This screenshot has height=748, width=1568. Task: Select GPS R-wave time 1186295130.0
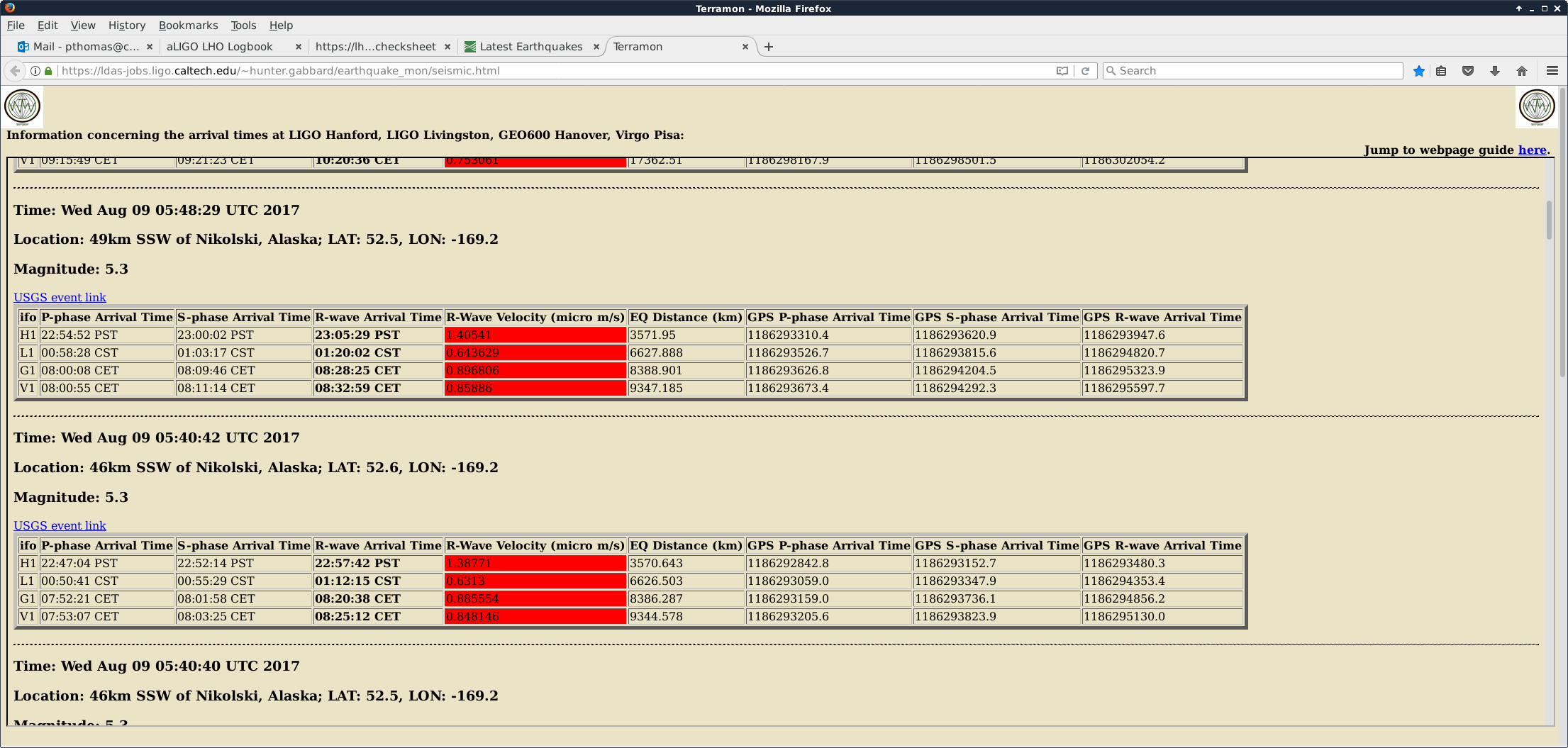click(1125, 617)
